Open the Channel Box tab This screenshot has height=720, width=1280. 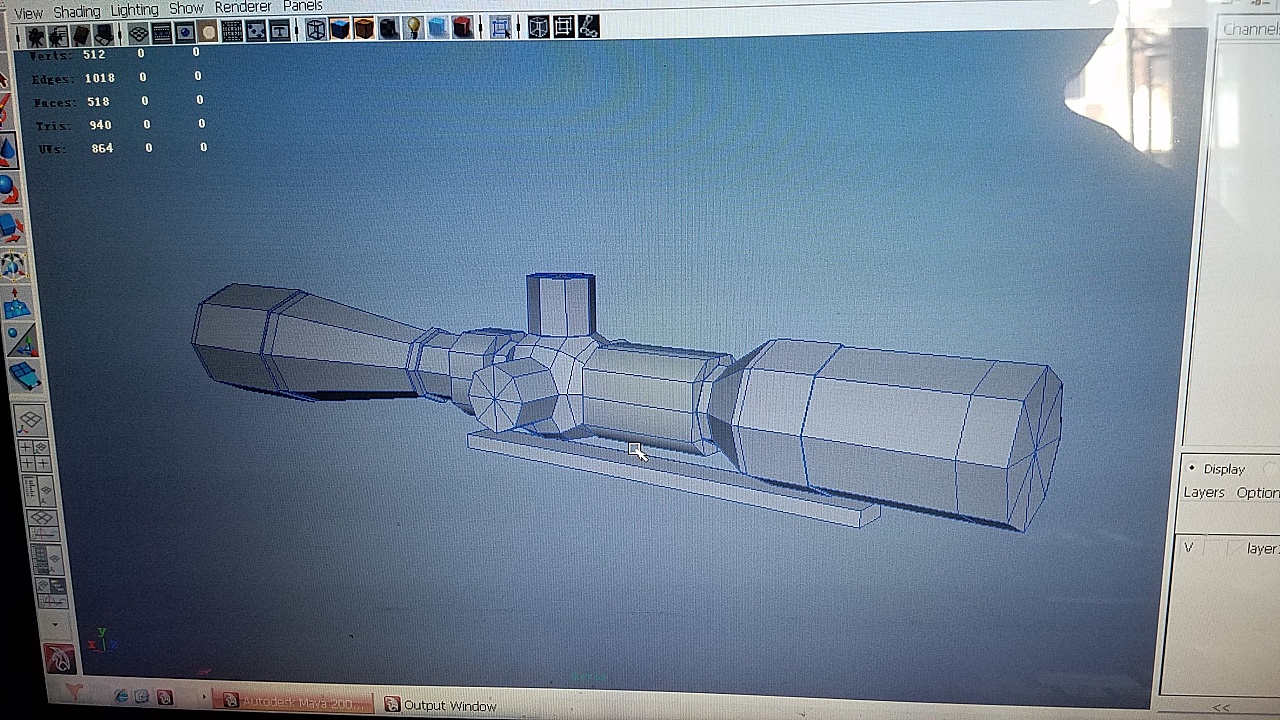click(x=1250, y=29)
